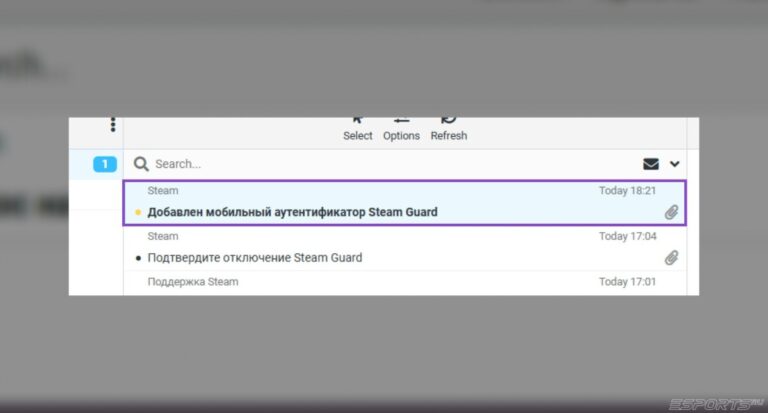This screenshot has width=768, height=413.
Task: Expand the chevron beside the envelope icon
Action: tap(675, 164)
